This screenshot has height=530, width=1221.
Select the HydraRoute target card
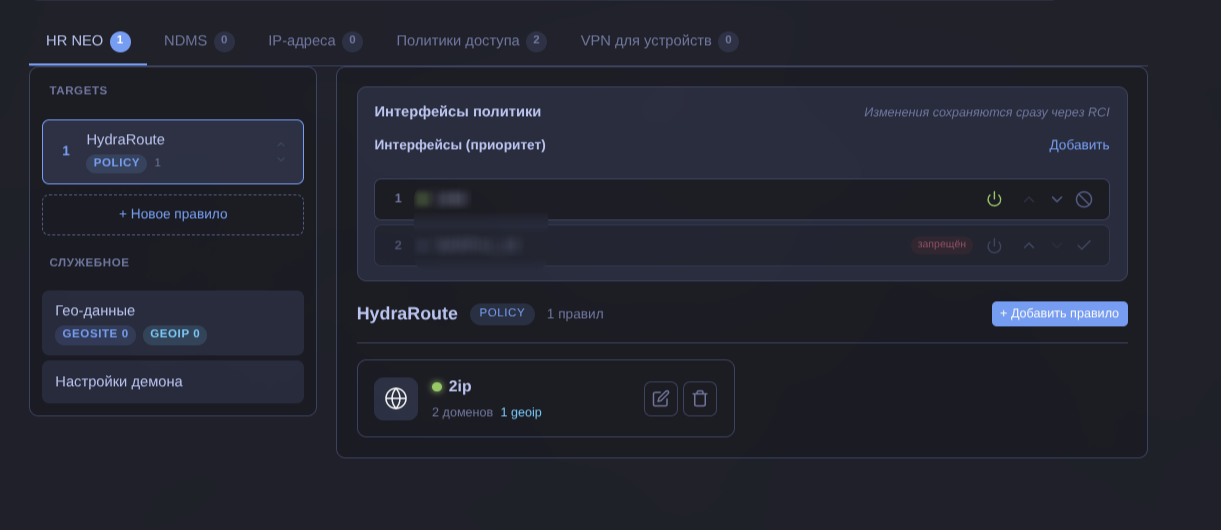pyautogui.click(x=173, y=152)
